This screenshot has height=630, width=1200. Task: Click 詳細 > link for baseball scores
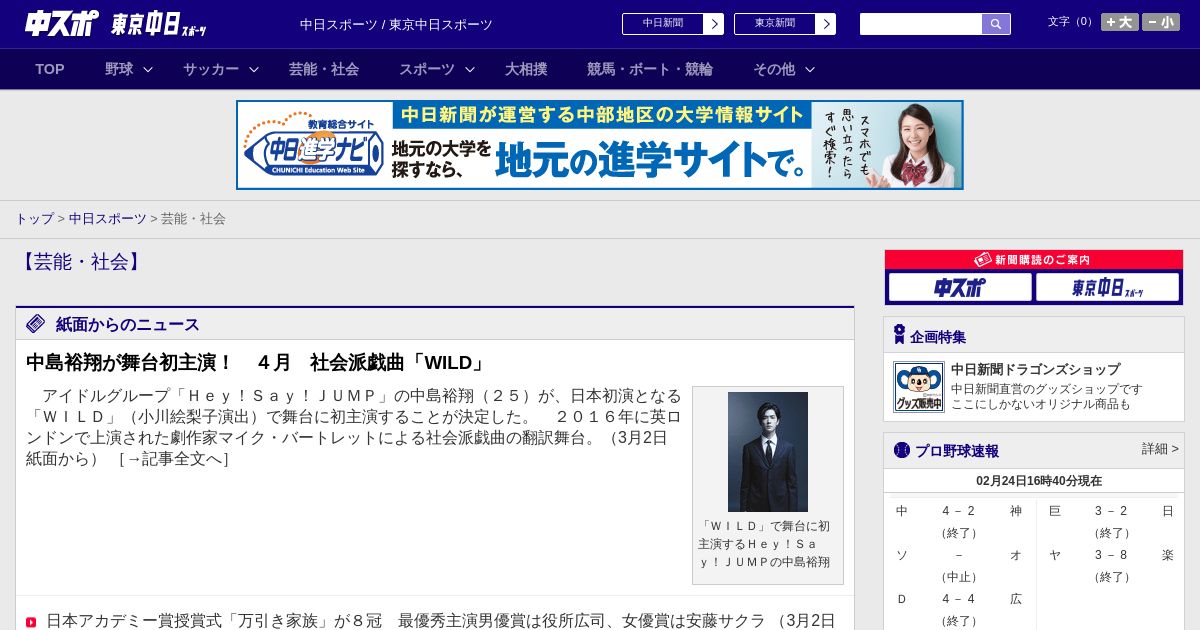(1160, 449)
